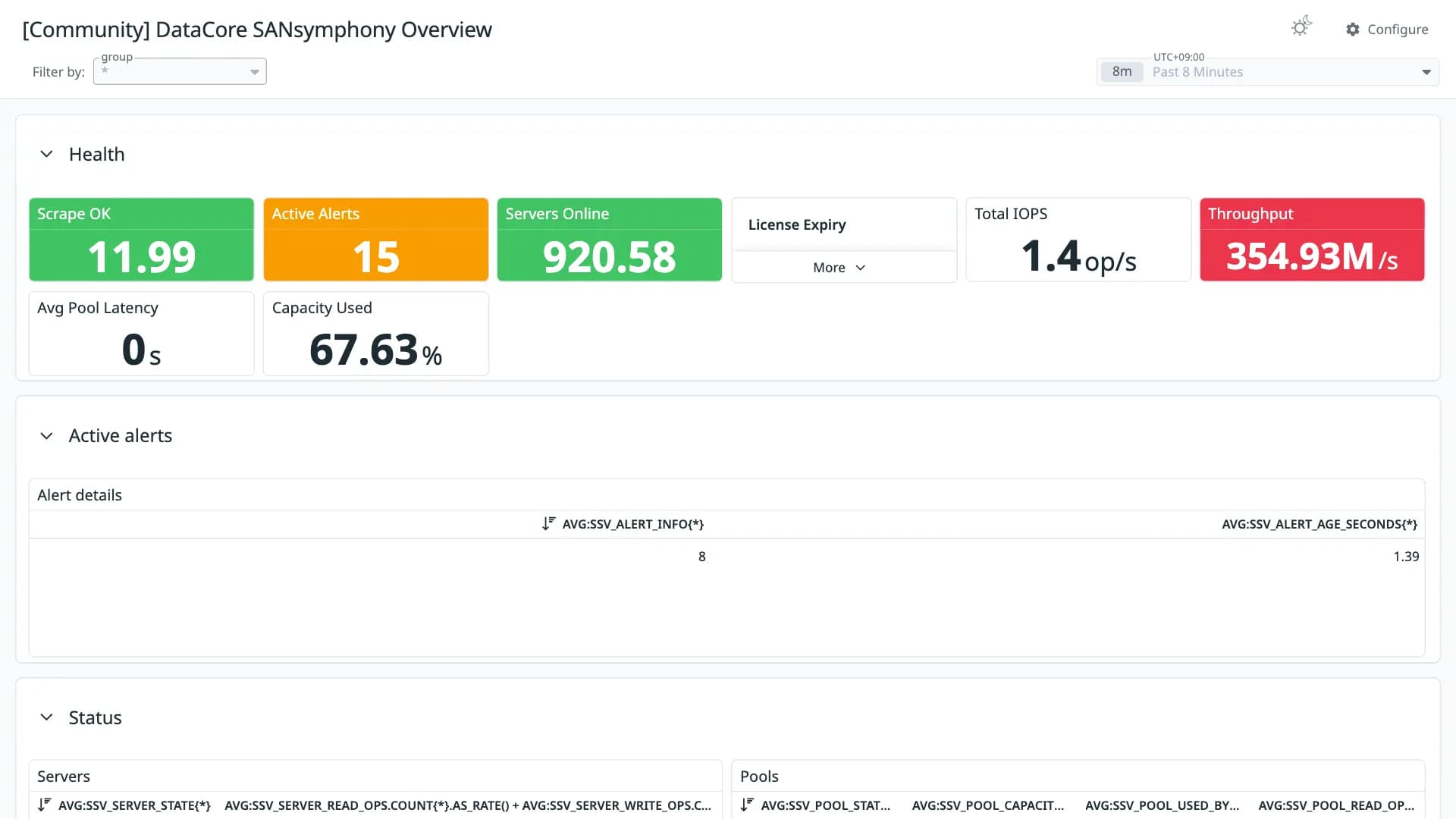Collapse the Health section chevron

[x=46, y=154]
